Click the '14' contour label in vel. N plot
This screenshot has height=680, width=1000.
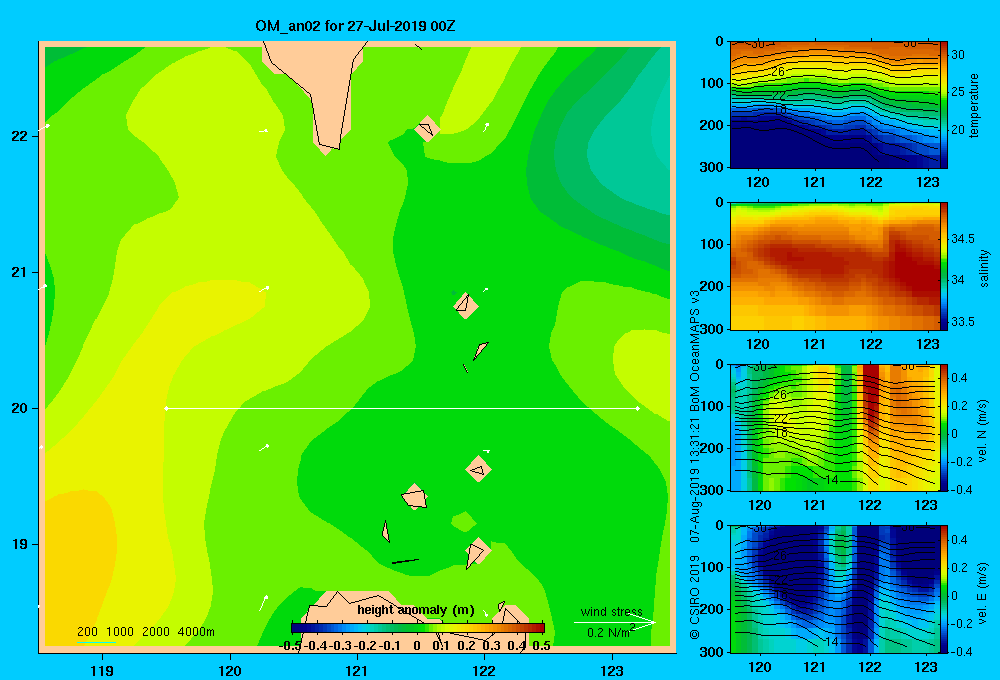(x=831, y=480)
